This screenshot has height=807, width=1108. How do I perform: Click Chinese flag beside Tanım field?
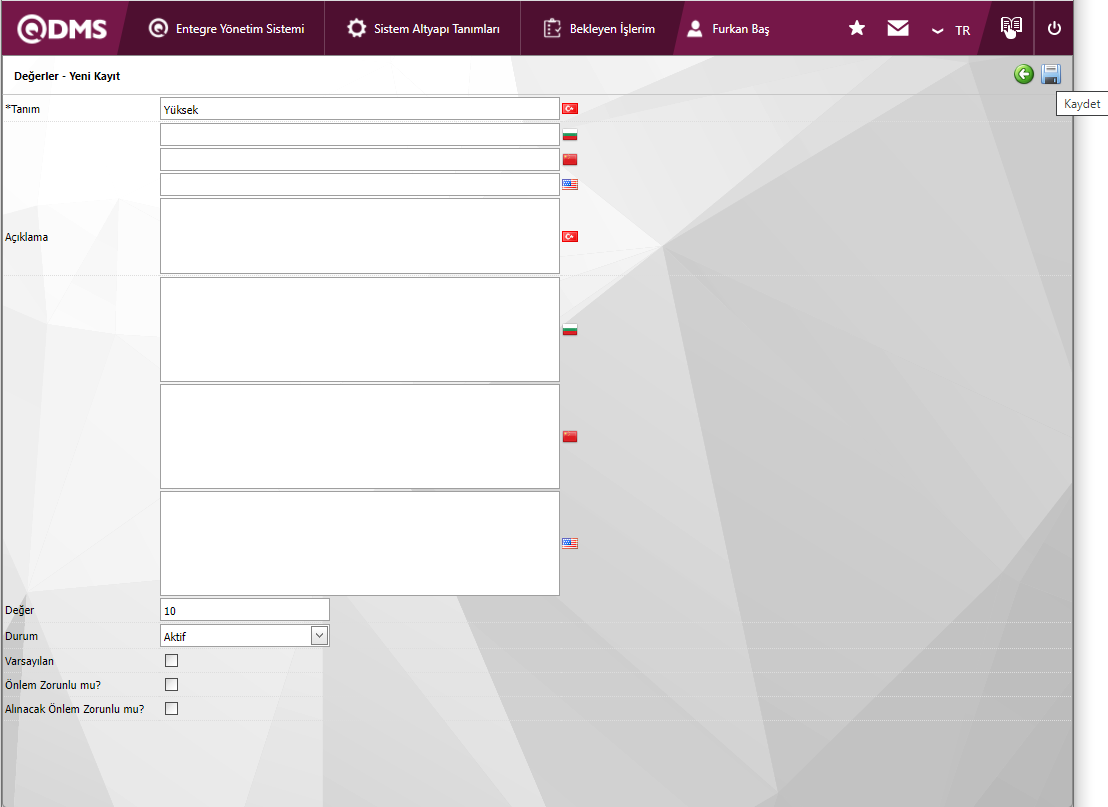pos(570,160)
